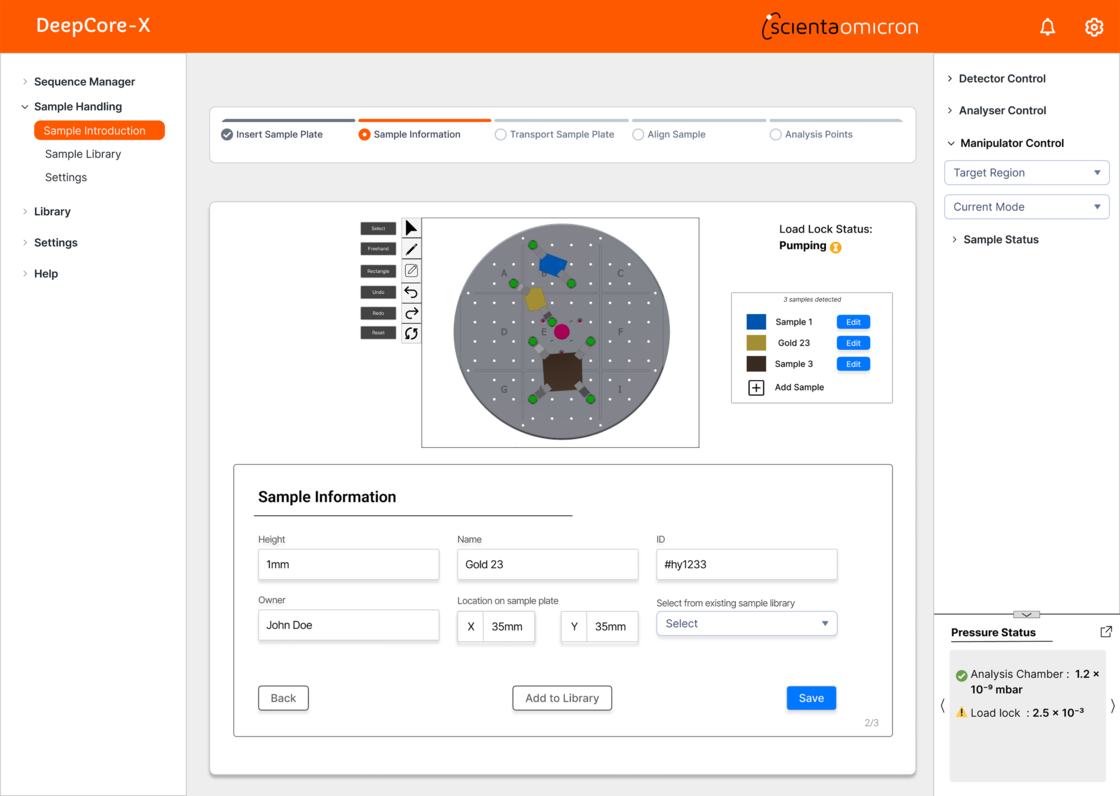Image resolution: width=1120 pixels, height=796 pixels.
Task: Open the existing sample library Select dropdown
Action: (746, 624)
